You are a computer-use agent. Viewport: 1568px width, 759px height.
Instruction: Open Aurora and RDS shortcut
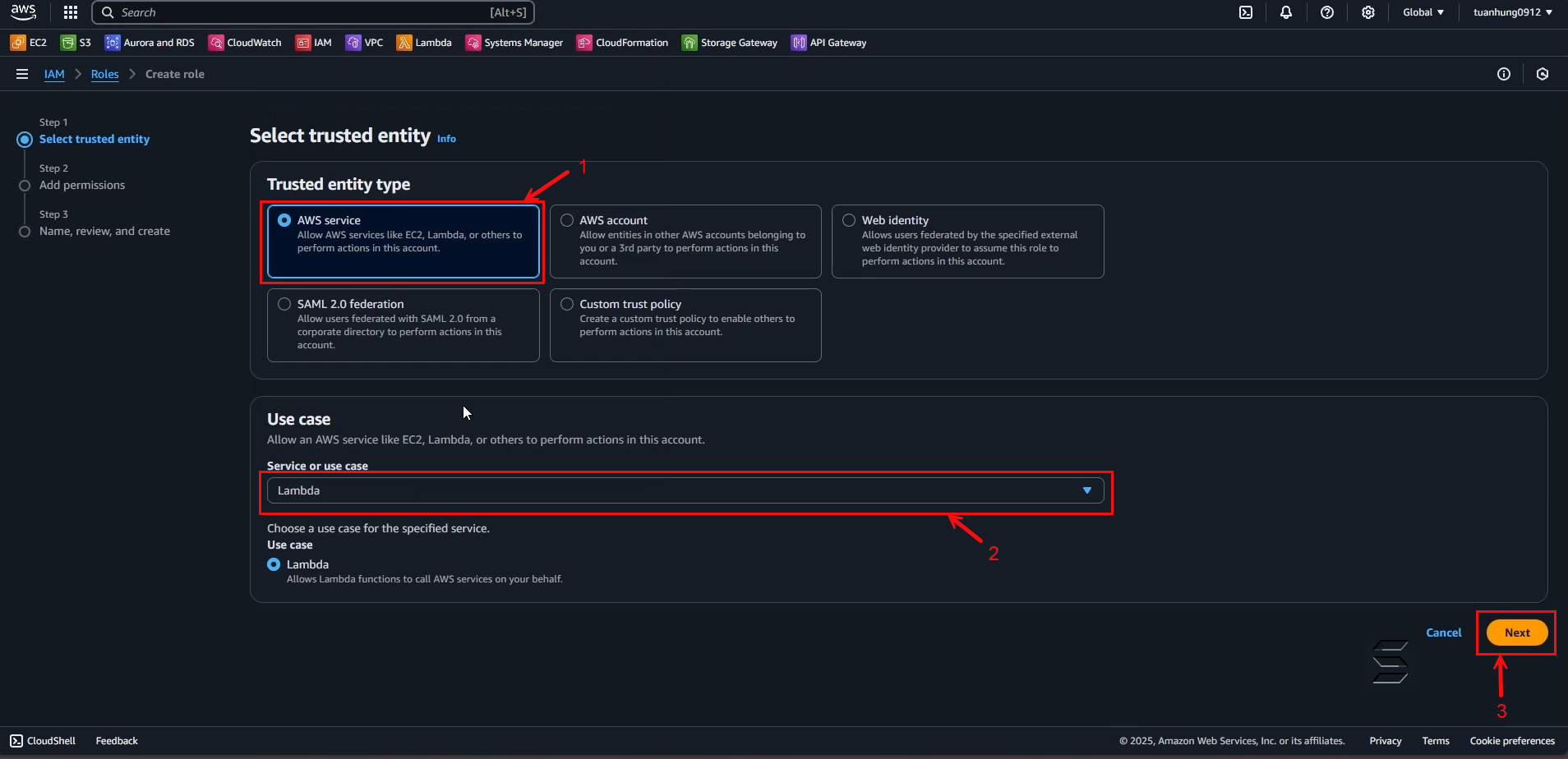pos(150,43)
